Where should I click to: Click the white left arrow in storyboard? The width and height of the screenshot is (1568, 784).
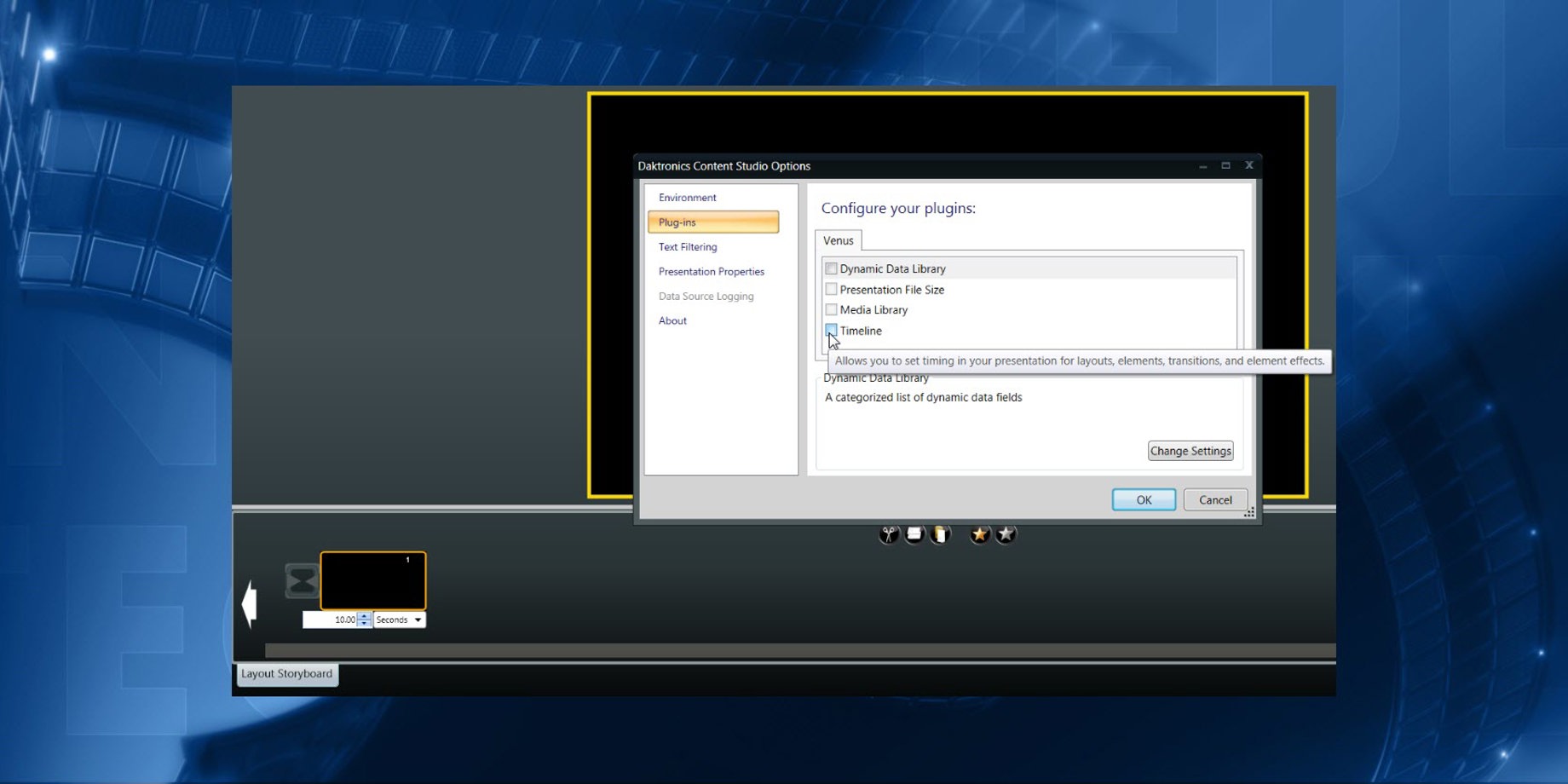[x=250, y=604]
